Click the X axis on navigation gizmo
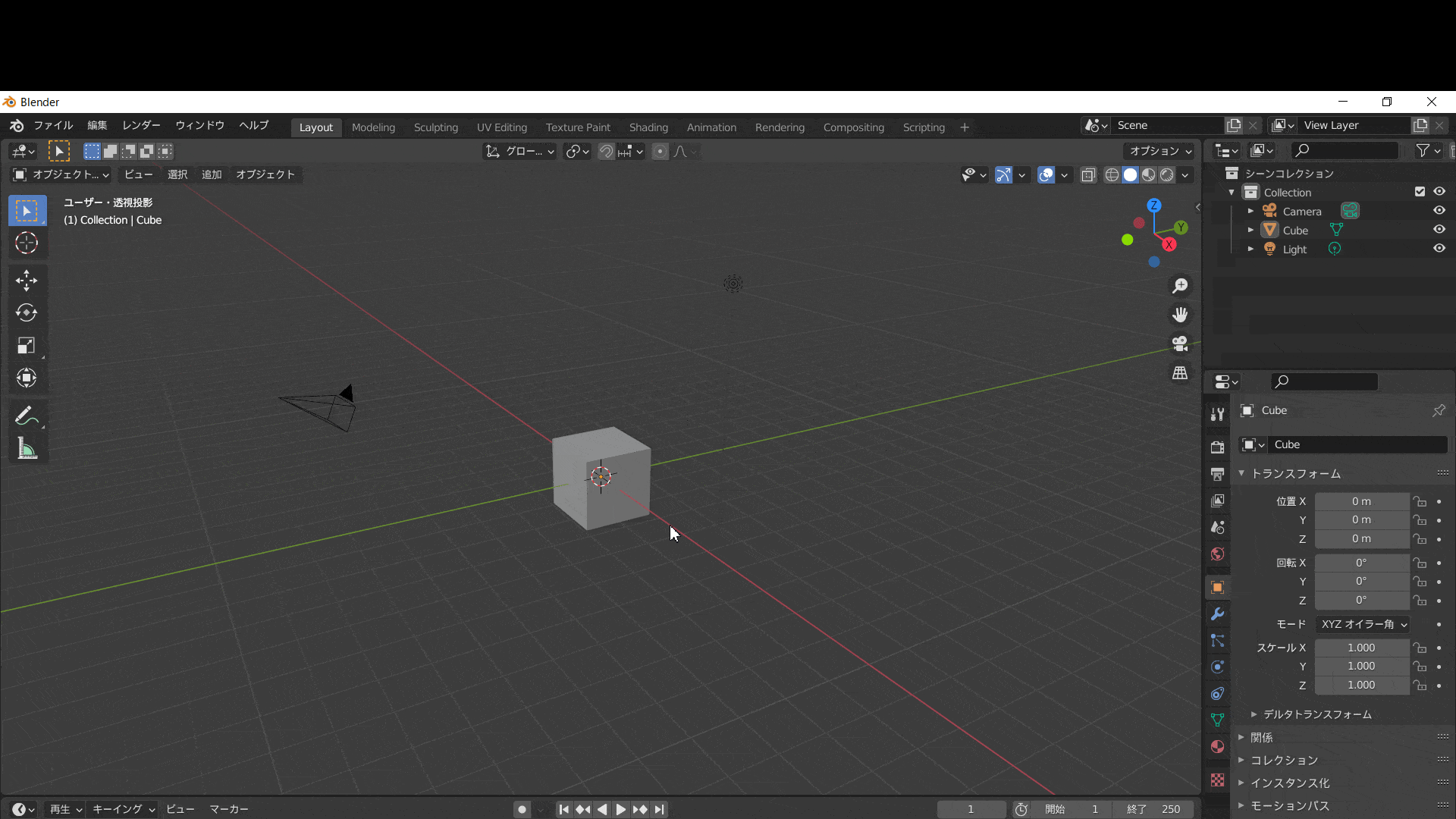The height and width of the screenshot is (819, 1456). (1169, 244)
